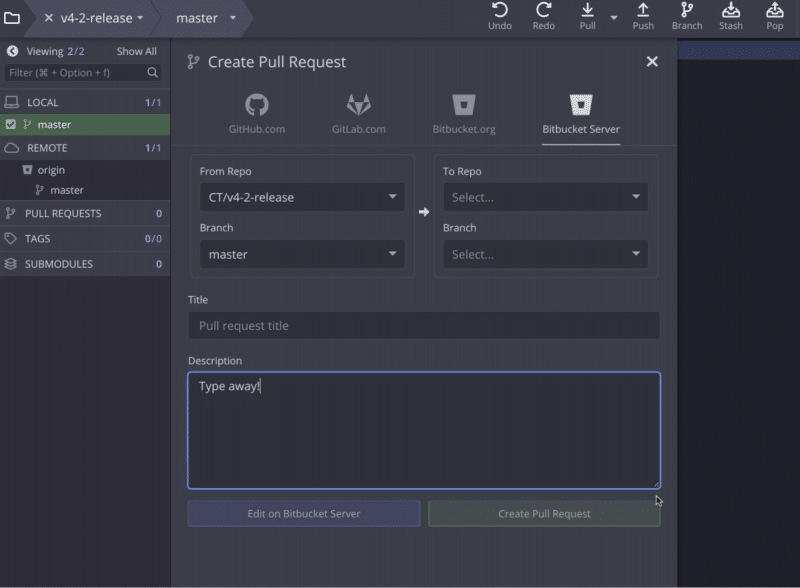
Task: Click Show All branches link
Action: tap(136, 51)
